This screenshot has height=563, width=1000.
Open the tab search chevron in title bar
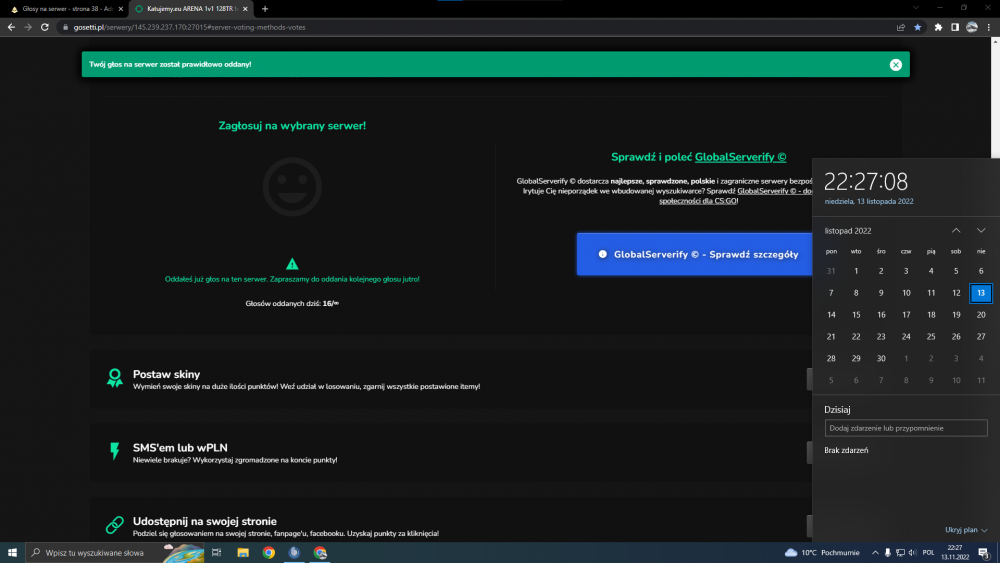click(x=916, y=8)
